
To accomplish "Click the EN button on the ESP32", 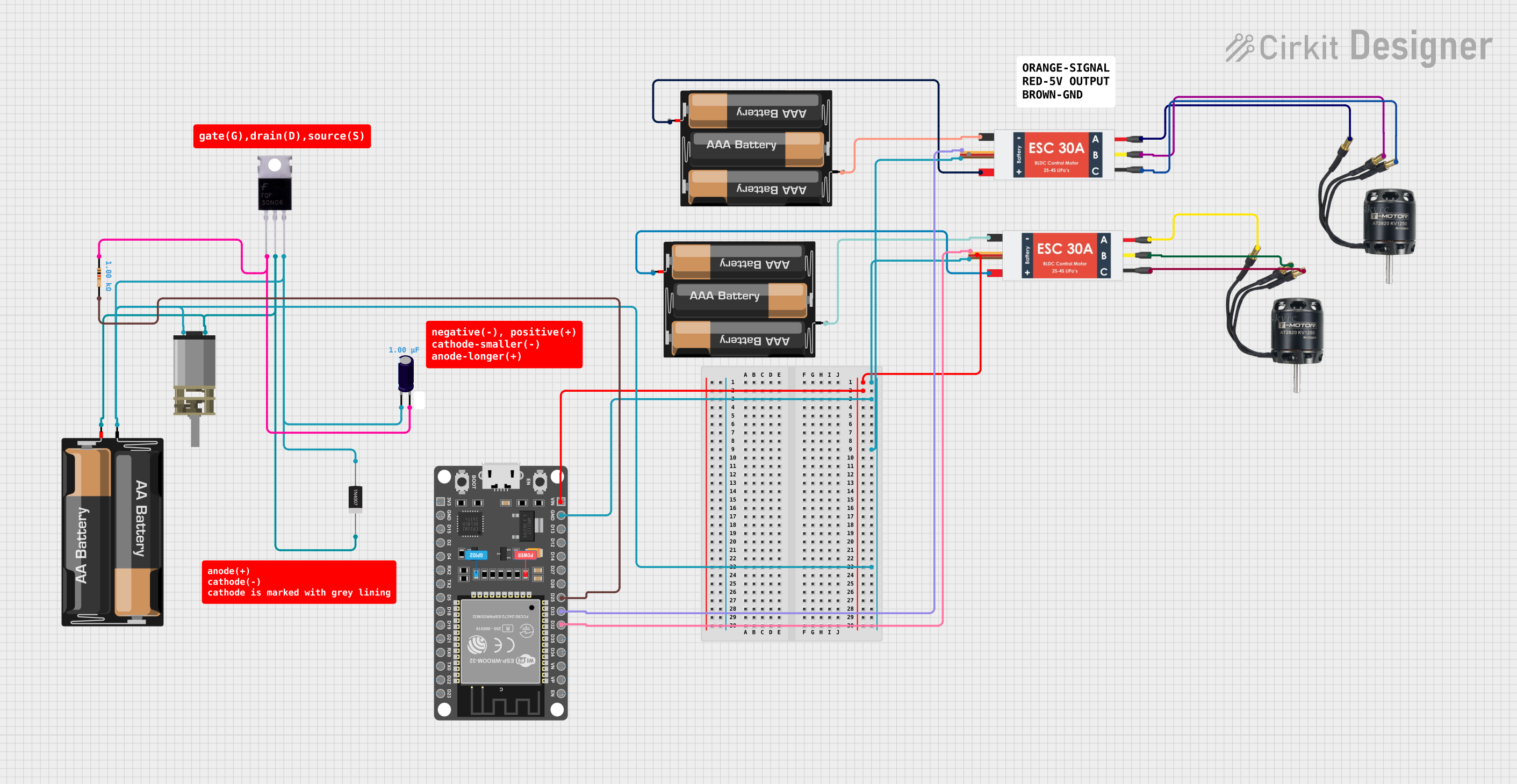I will [540, 482].
